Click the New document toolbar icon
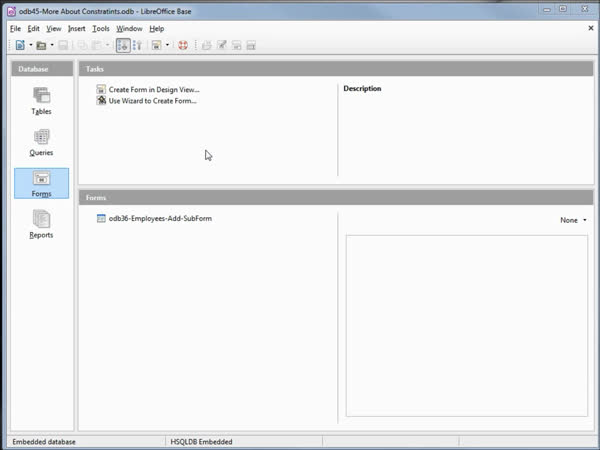 pyautogui.click(x=20, y=45)
